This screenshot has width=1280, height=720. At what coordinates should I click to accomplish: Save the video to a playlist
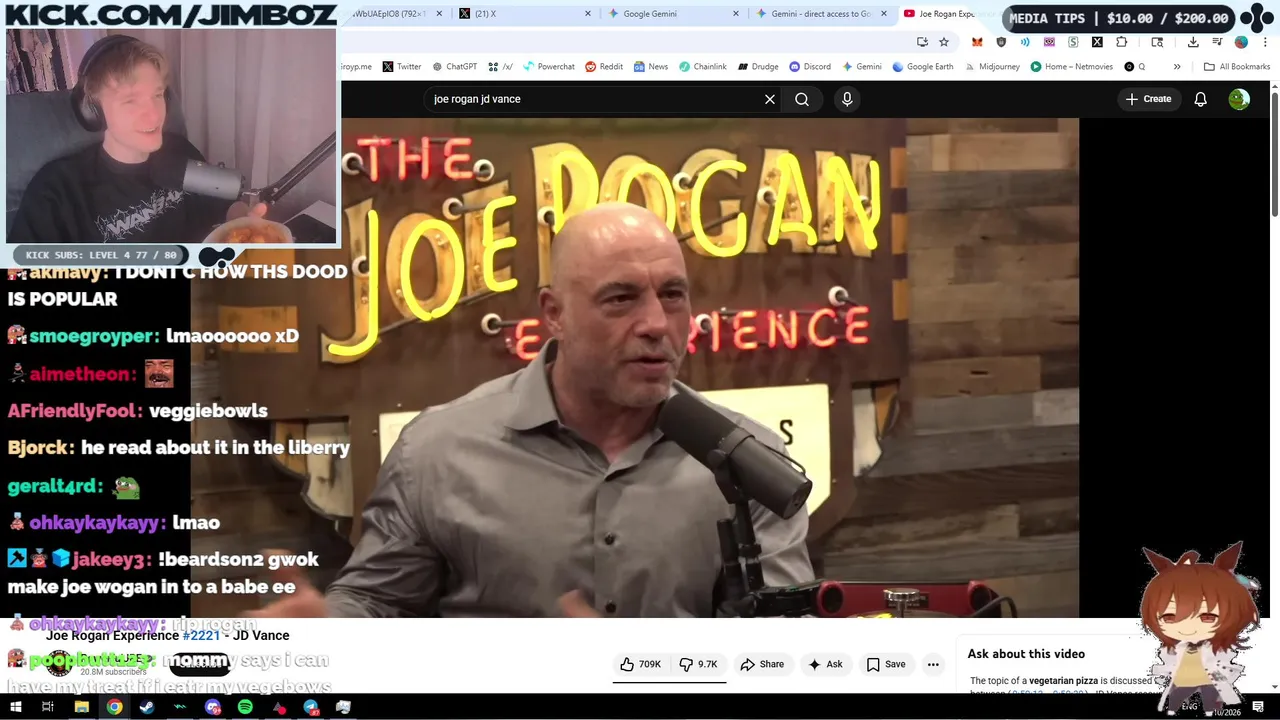pos(886,664)
